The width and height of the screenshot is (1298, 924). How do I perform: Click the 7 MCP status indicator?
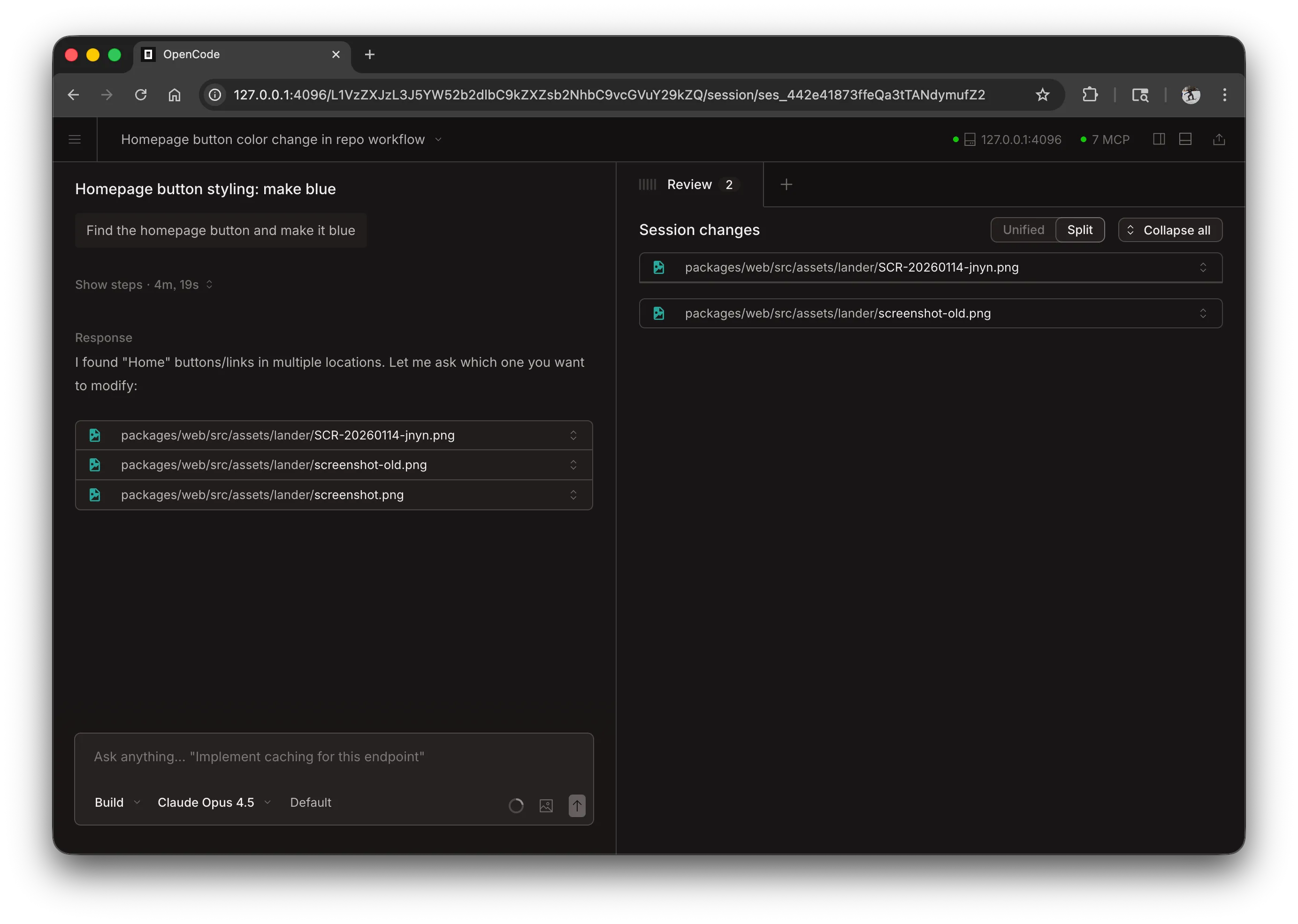pos(1105,139)
